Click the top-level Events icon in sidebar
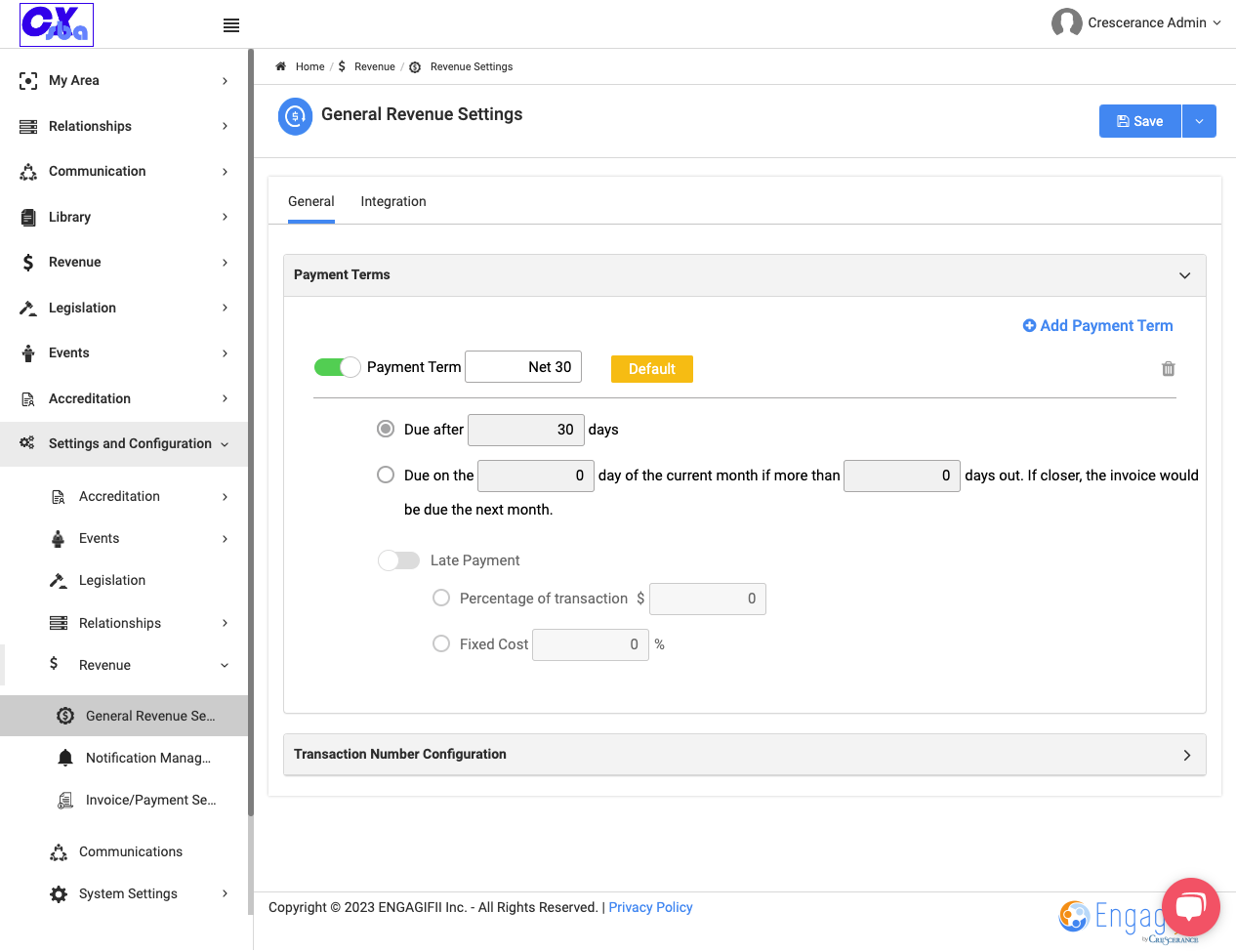This screenshot has height=952, width=1236. pos(28,353)
